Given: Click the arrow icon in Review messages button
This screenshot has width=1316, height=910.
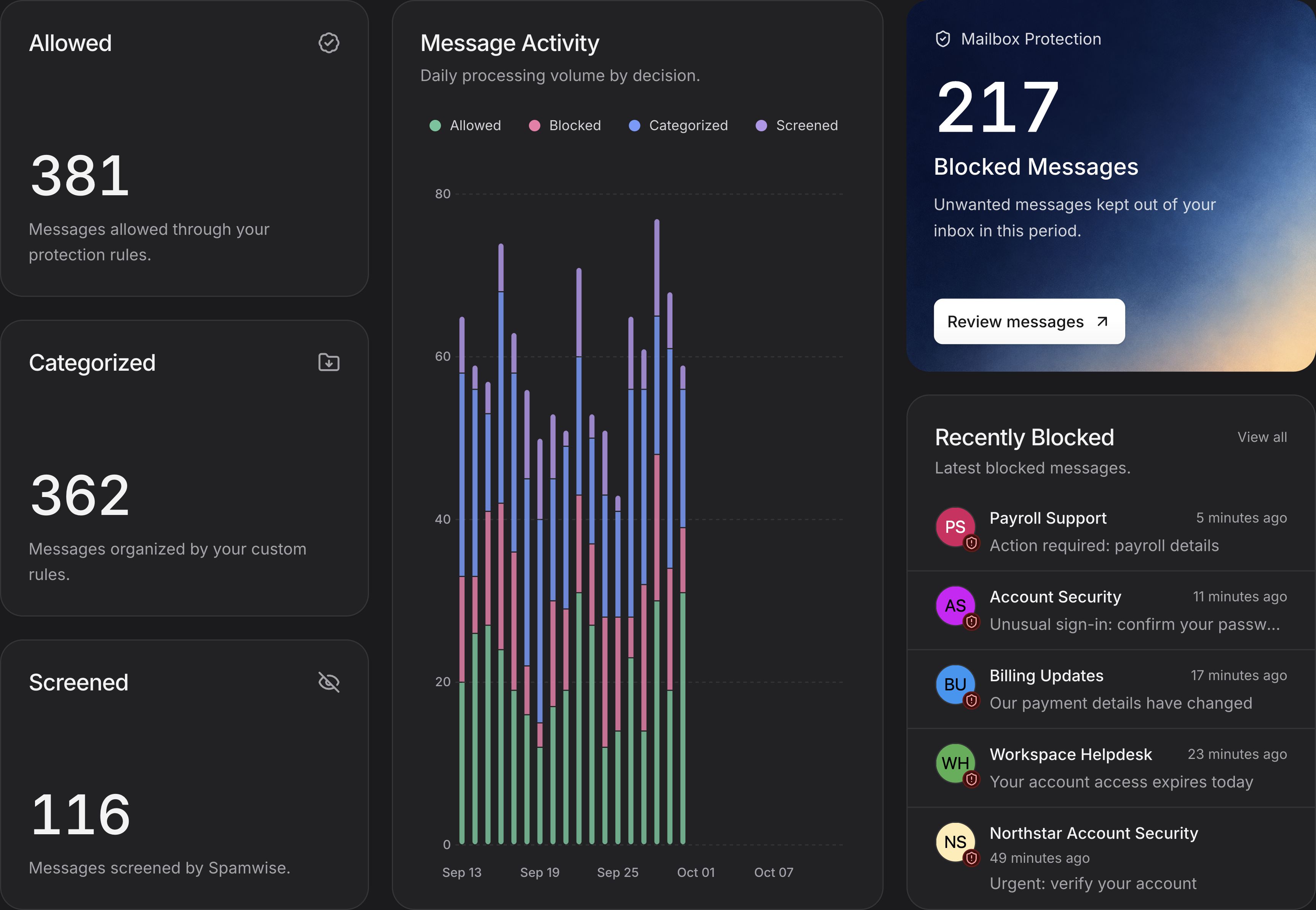Looking at the screenshot, I should point(1102,322).
